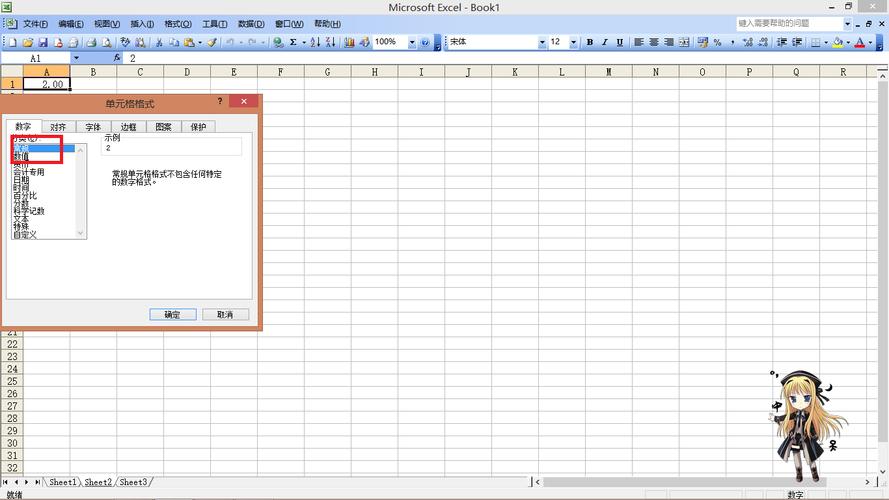
Task: Apply font color with the red A
Action: 860,42
